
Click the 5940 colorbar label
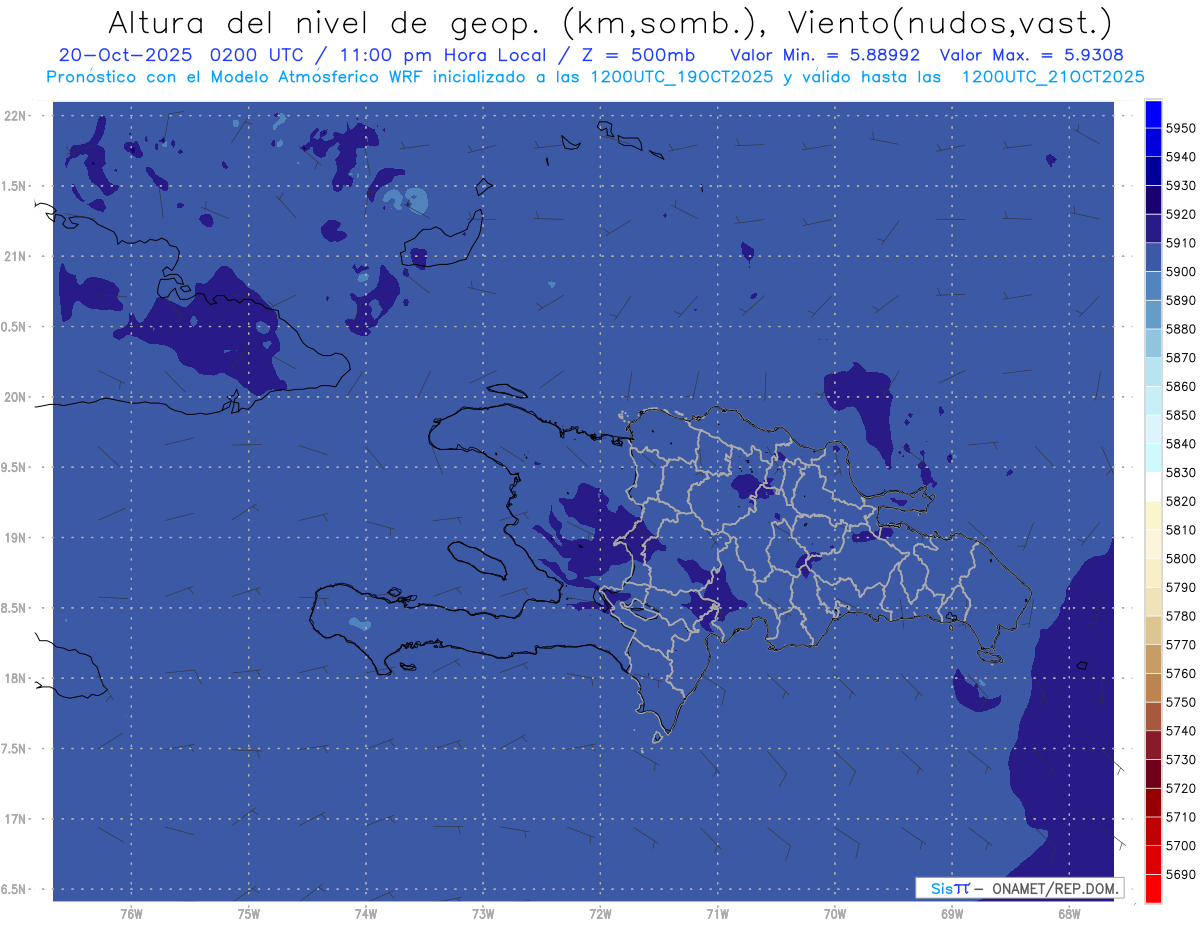[1181, 157]
